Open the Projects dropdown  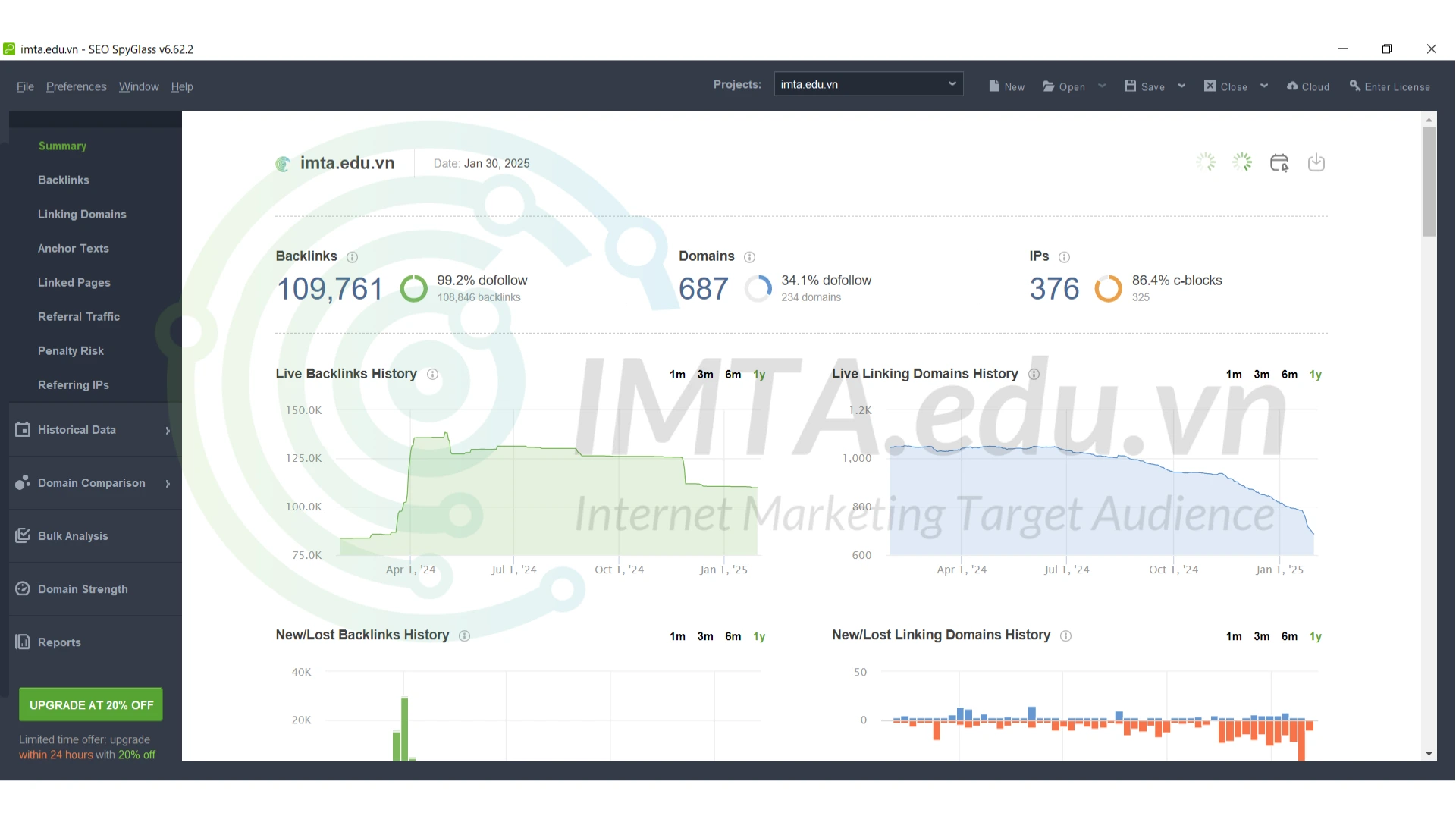tap(868, 84)
